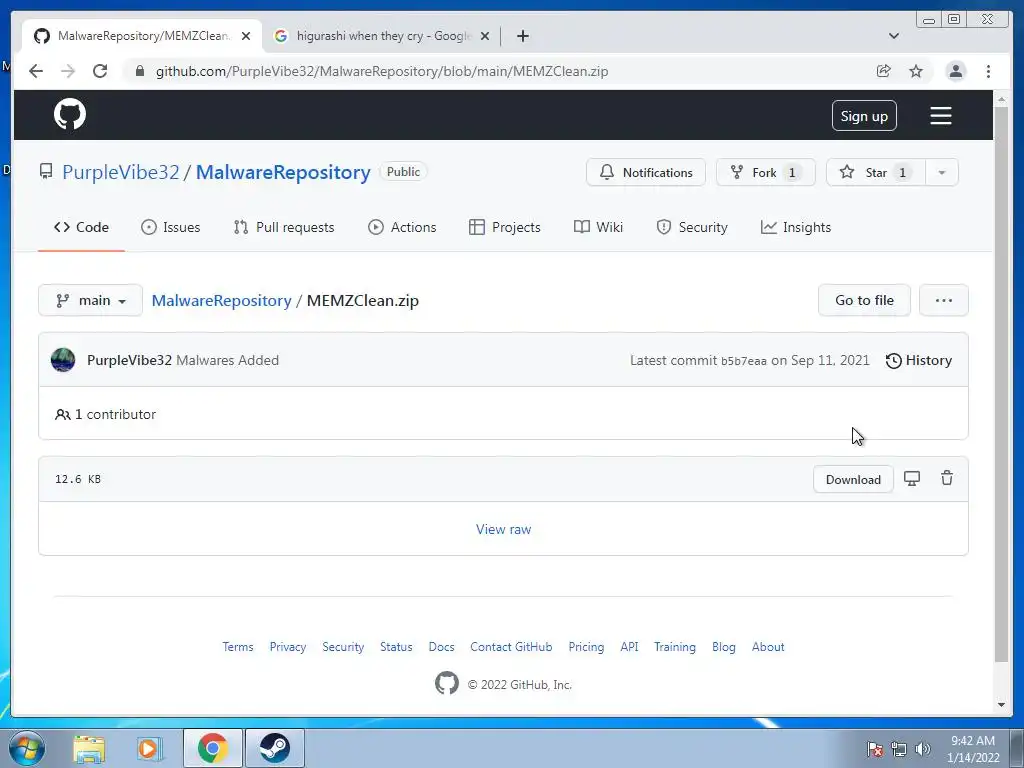Click the Go to file button
1024x768 pixels.
[864, 300]
